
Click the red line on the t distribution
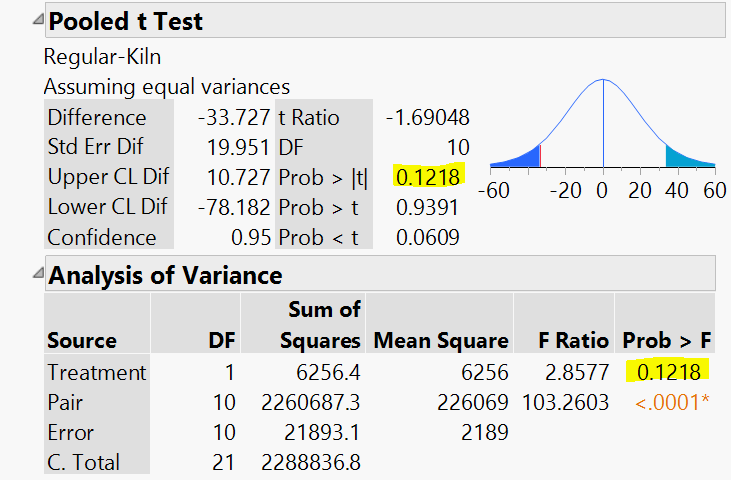pyautogui.click(x=540, y=155)
